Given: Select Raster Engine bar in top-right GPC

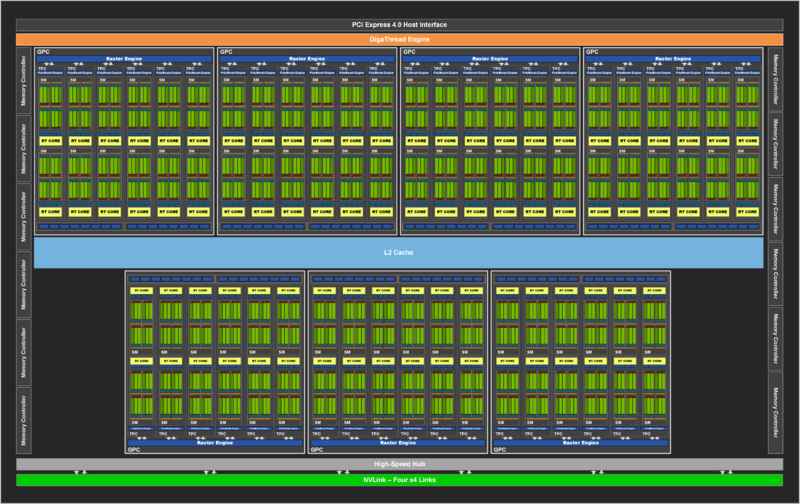Looking at the screenshot, I should [675, 59].
